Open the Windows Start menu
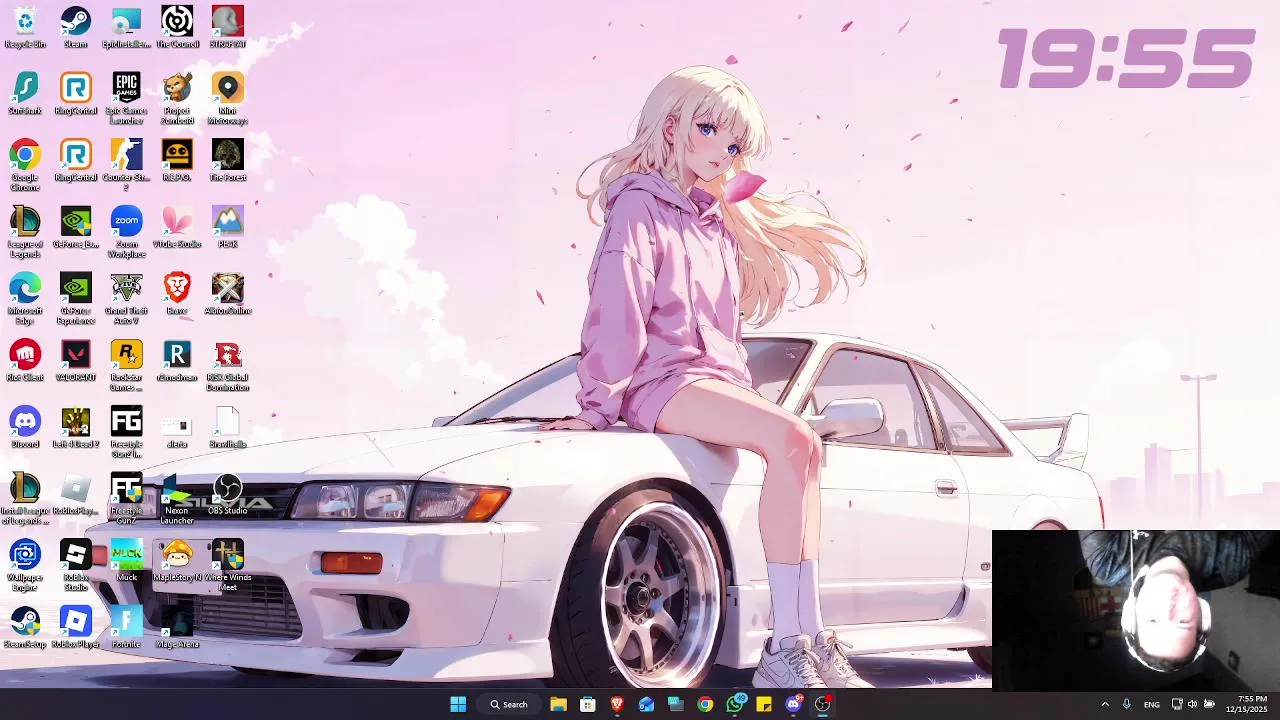This screenshot has width=1280, height=720. click(x=458, y=704)
